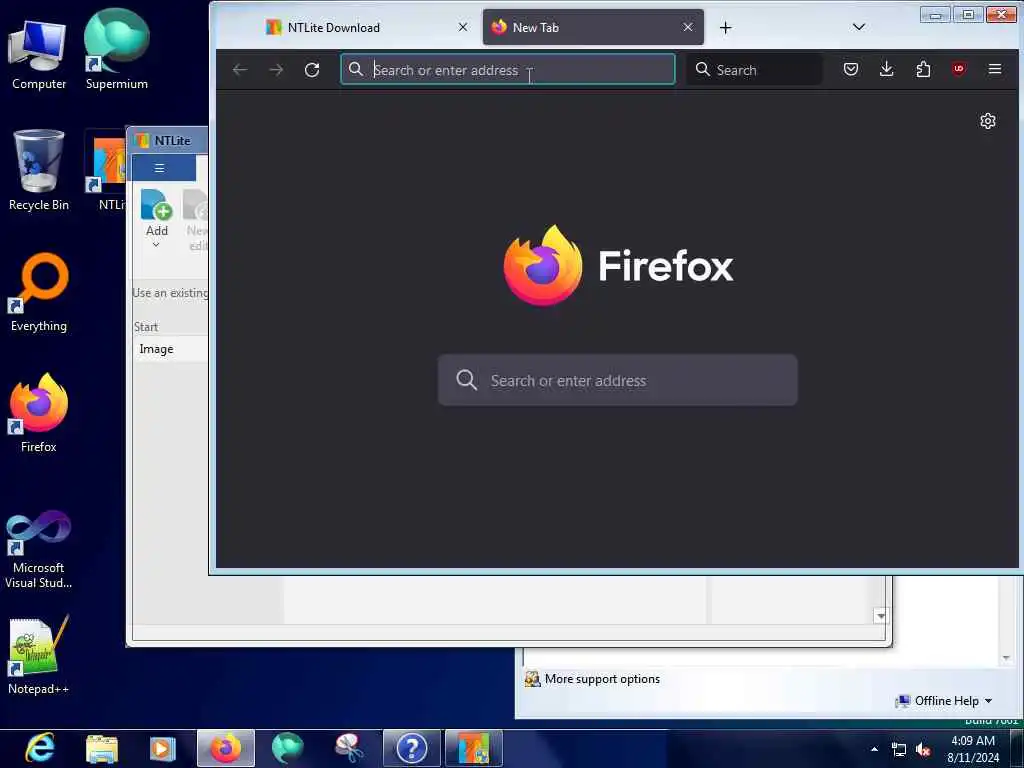Open Notepad++ desktop shortcut
This screenshot has height=768, width=1024.
tap(39, 655)
